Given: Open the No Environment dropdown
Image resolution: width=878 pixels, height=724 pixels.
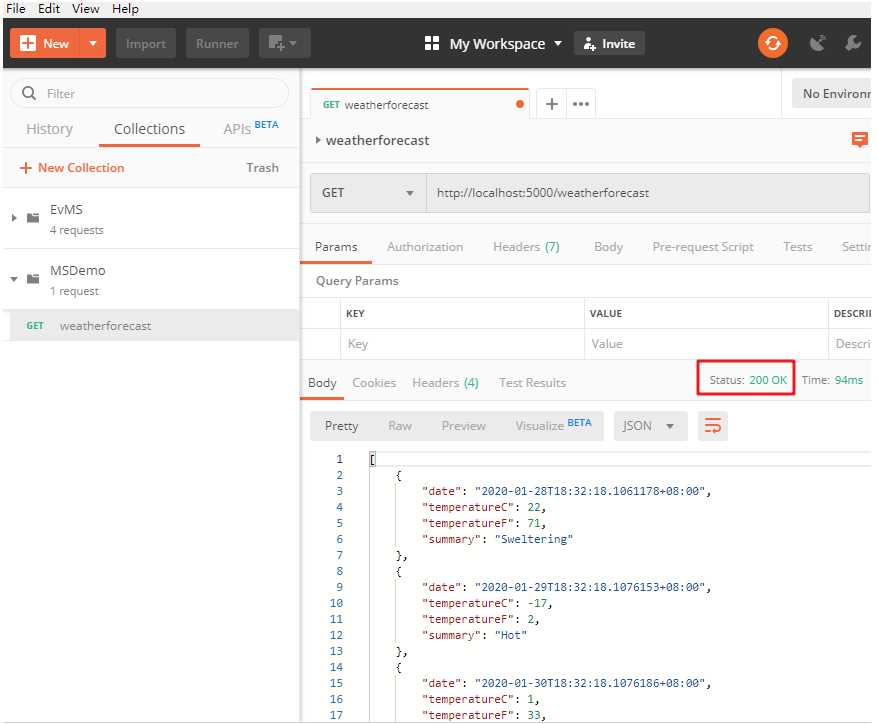Looking at the screenshot, I should click(833, 94).
